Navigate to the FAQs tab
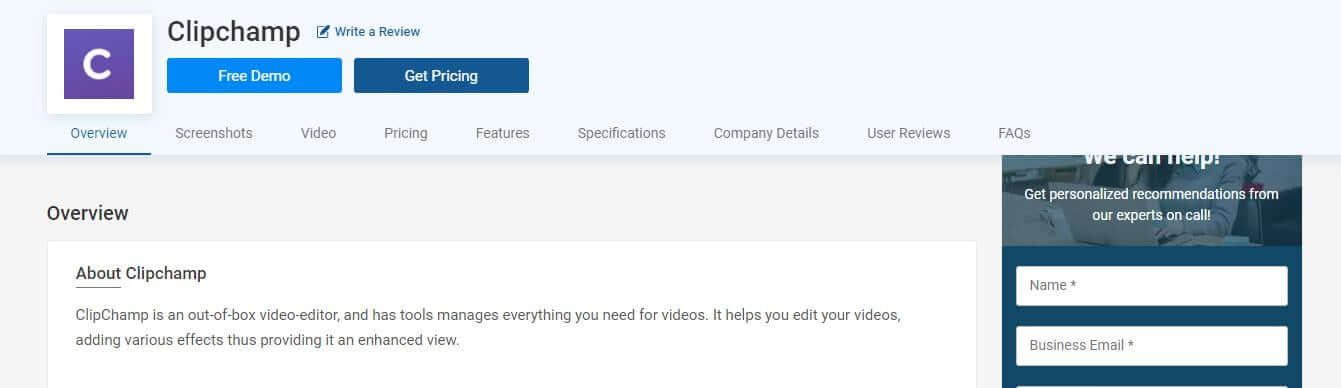 click(1014, 133)
